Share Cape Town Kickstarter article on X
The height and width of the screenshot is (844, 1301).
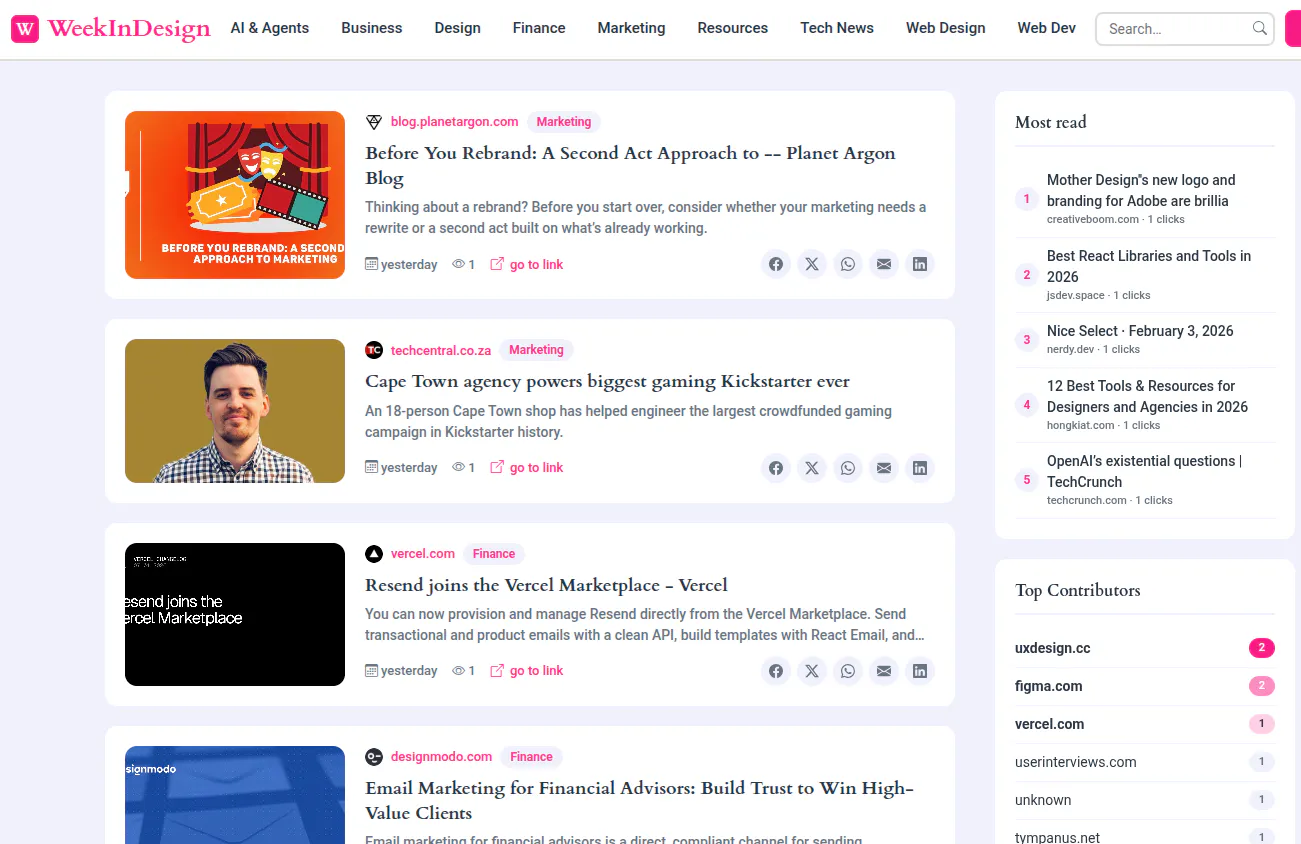click(812, 467)
